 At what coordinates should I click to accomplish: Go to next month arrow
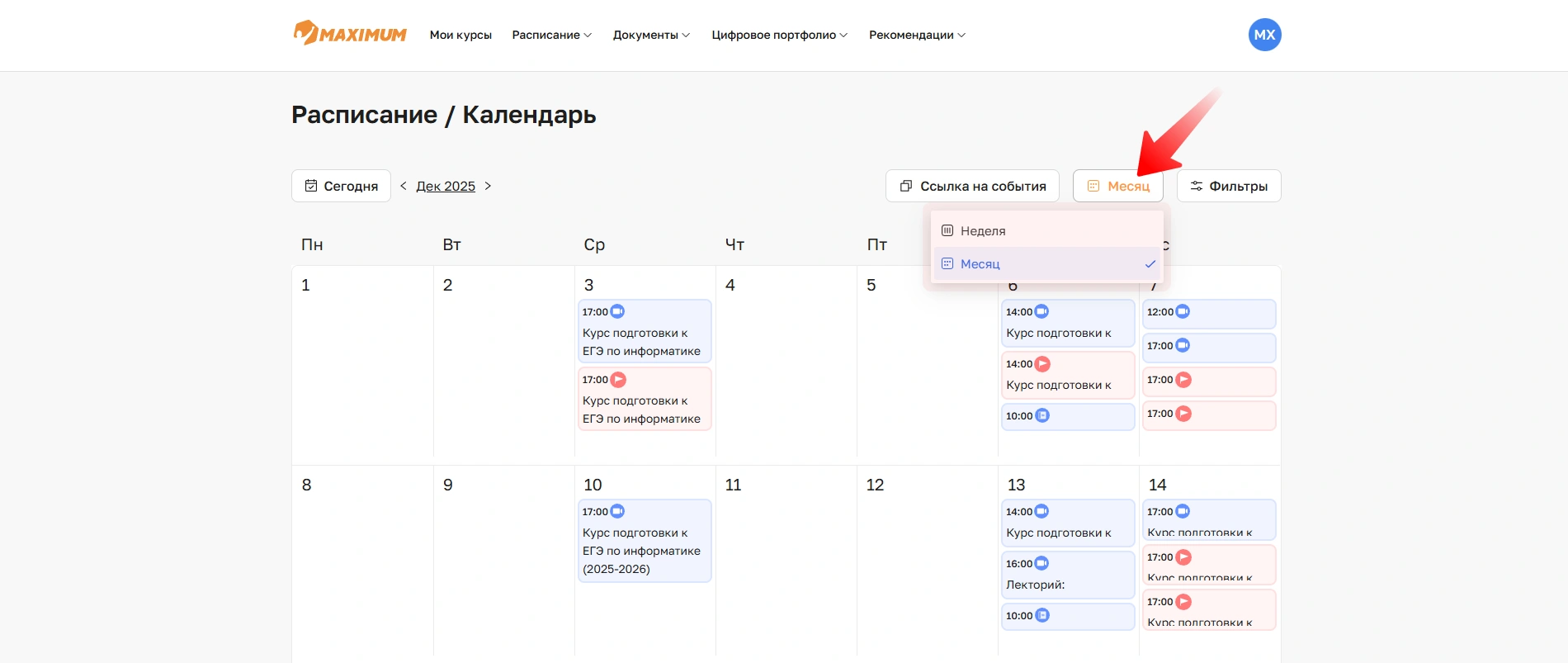pyautogui.click(x=488, y=186)
